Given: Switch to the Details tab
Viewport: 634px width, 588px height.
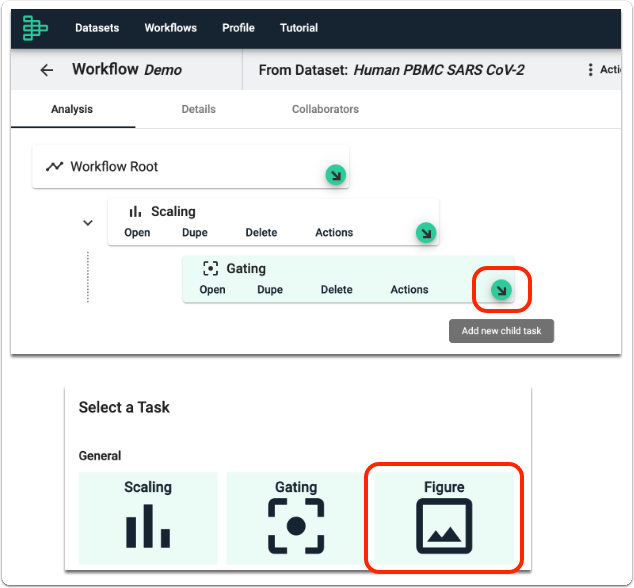Looking at the screenshot, I should pos(199,109).
